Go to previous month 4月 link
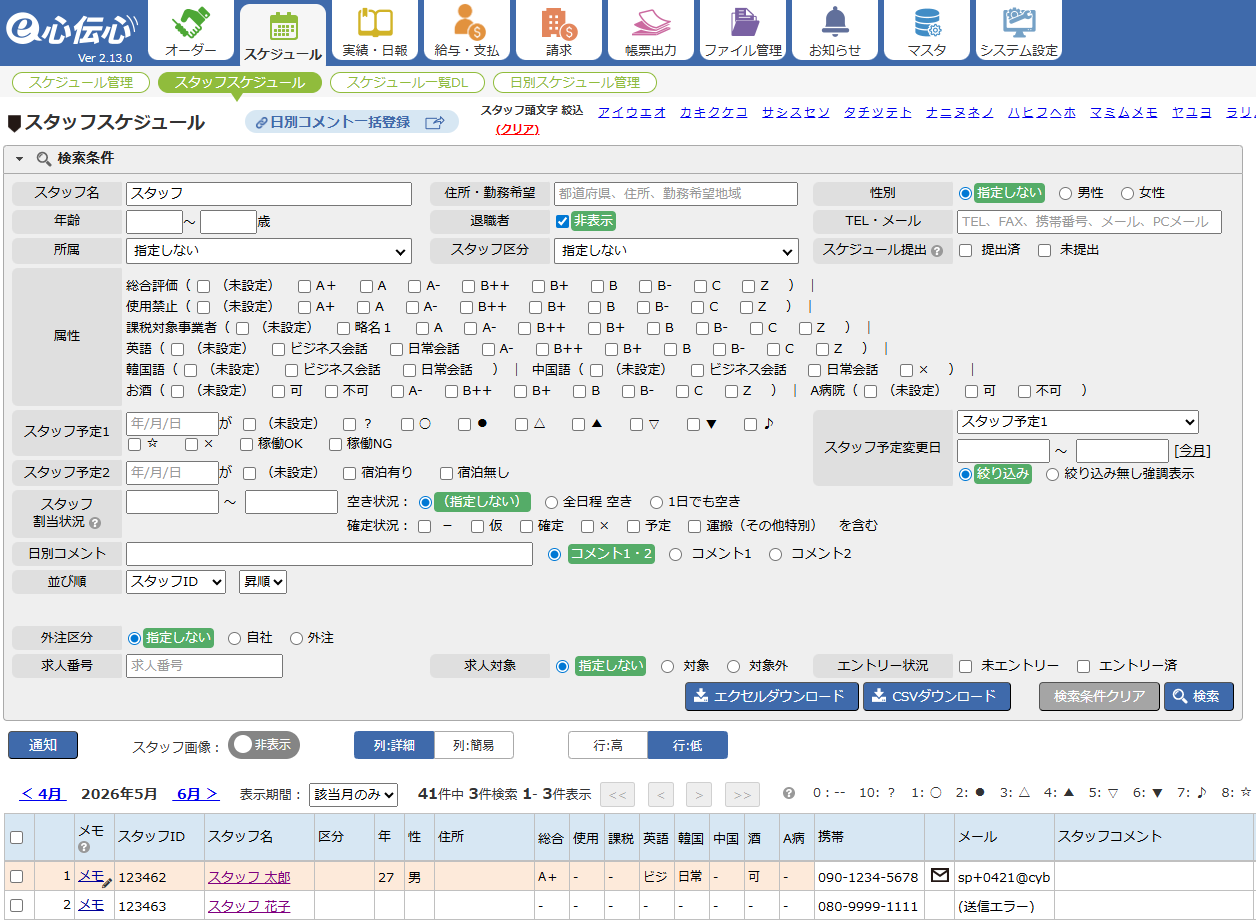Image resolution: width=1256 pixels, height=920 pixels. coord(43,794)
